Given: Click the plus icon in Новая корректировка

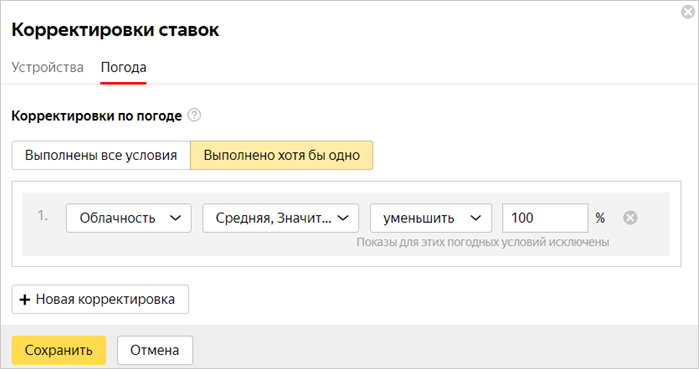Looking at the screenshot, I should point(25,299).
